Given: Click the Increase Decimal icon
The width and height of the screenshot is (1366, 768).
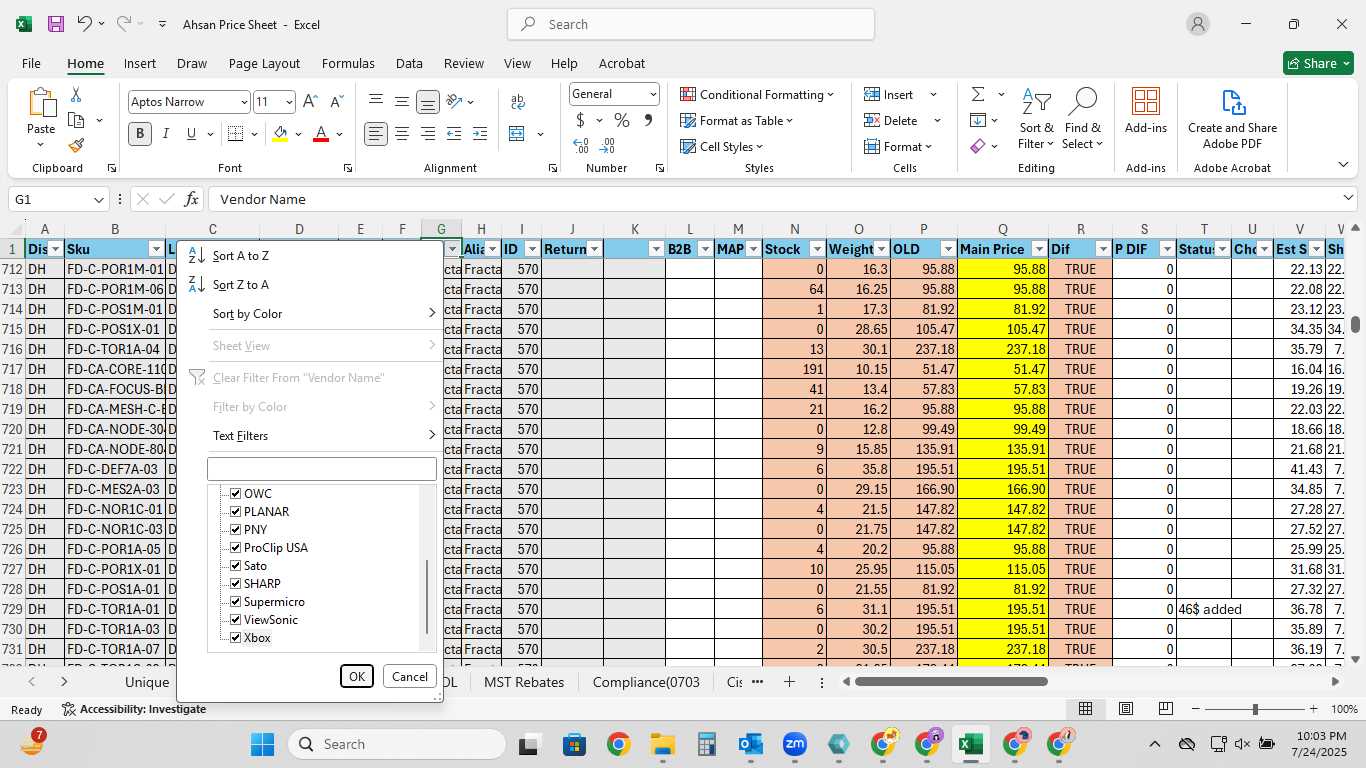Looking at the screenshot, I should [581, 146].
